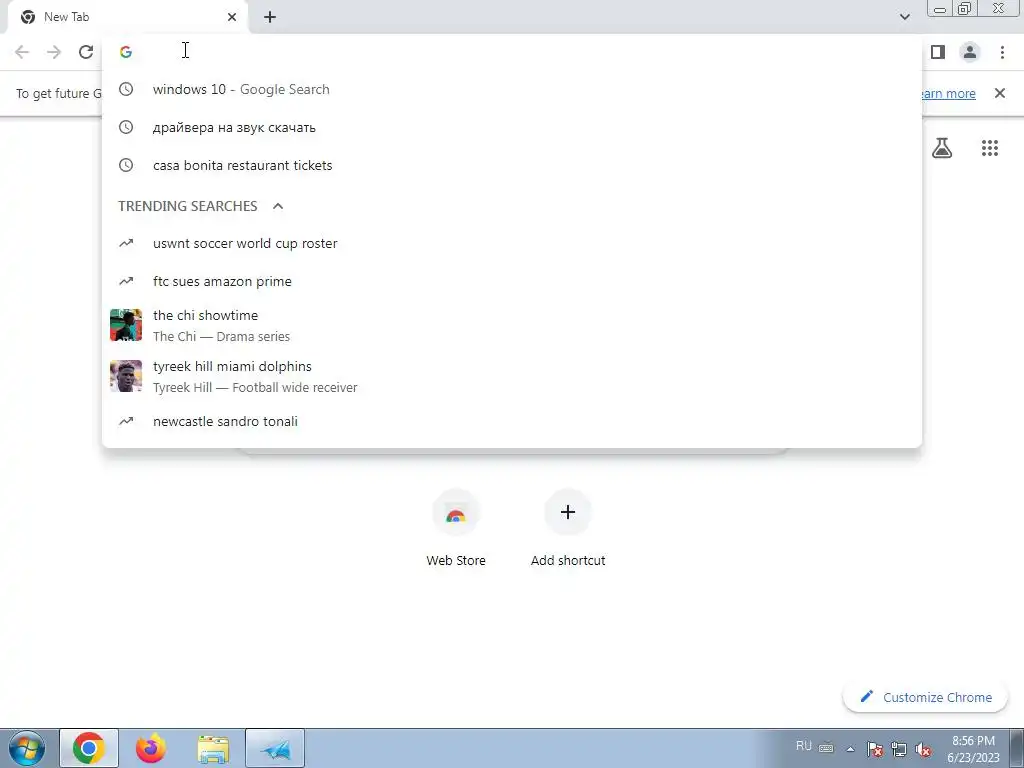The height and width of the screenshot is (768, 1024).
Task: Choose 'tyreek hill miami dolphins' suggestion
Action: [x=512, y=377]
